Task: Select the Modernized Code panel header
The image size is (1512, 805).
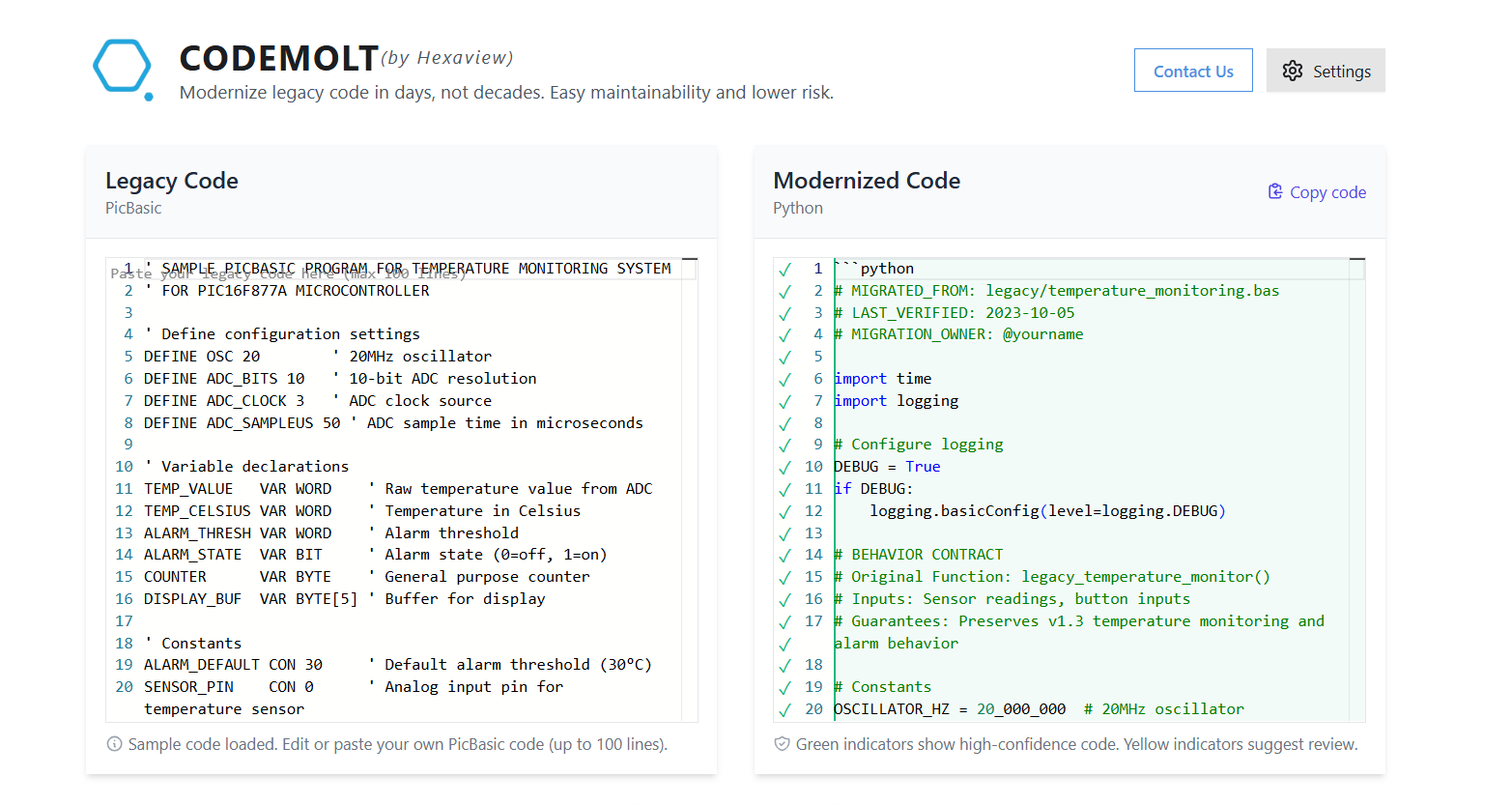Action: pos(867,181)
